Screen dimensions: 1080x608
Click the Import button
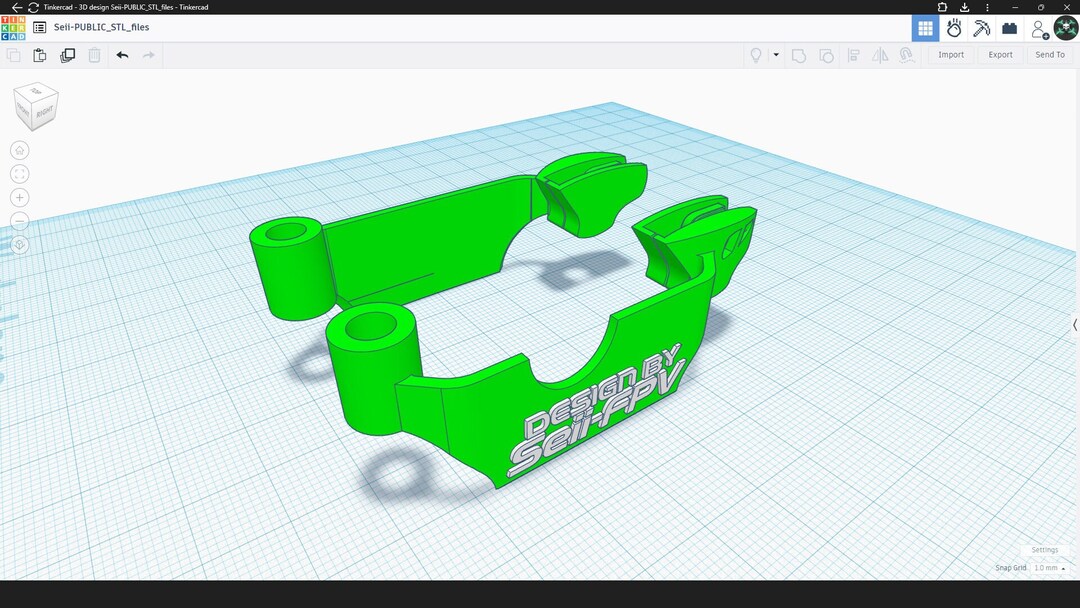950,55
